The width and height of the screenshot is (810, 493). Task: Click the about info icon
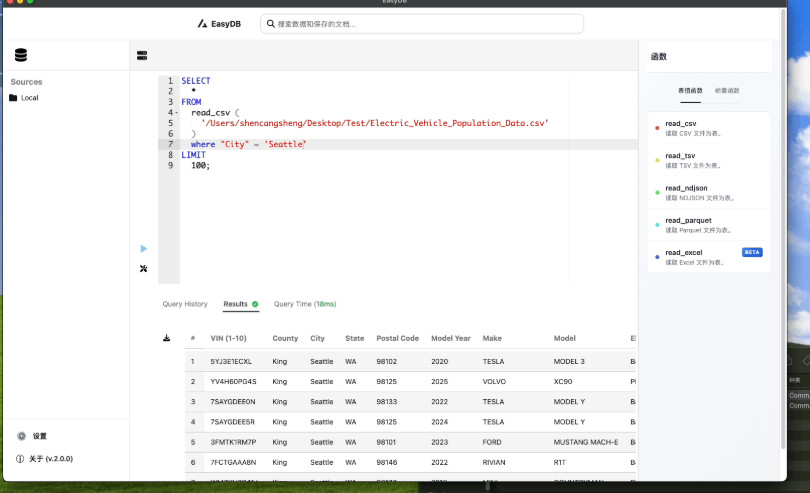coord(22,459)
